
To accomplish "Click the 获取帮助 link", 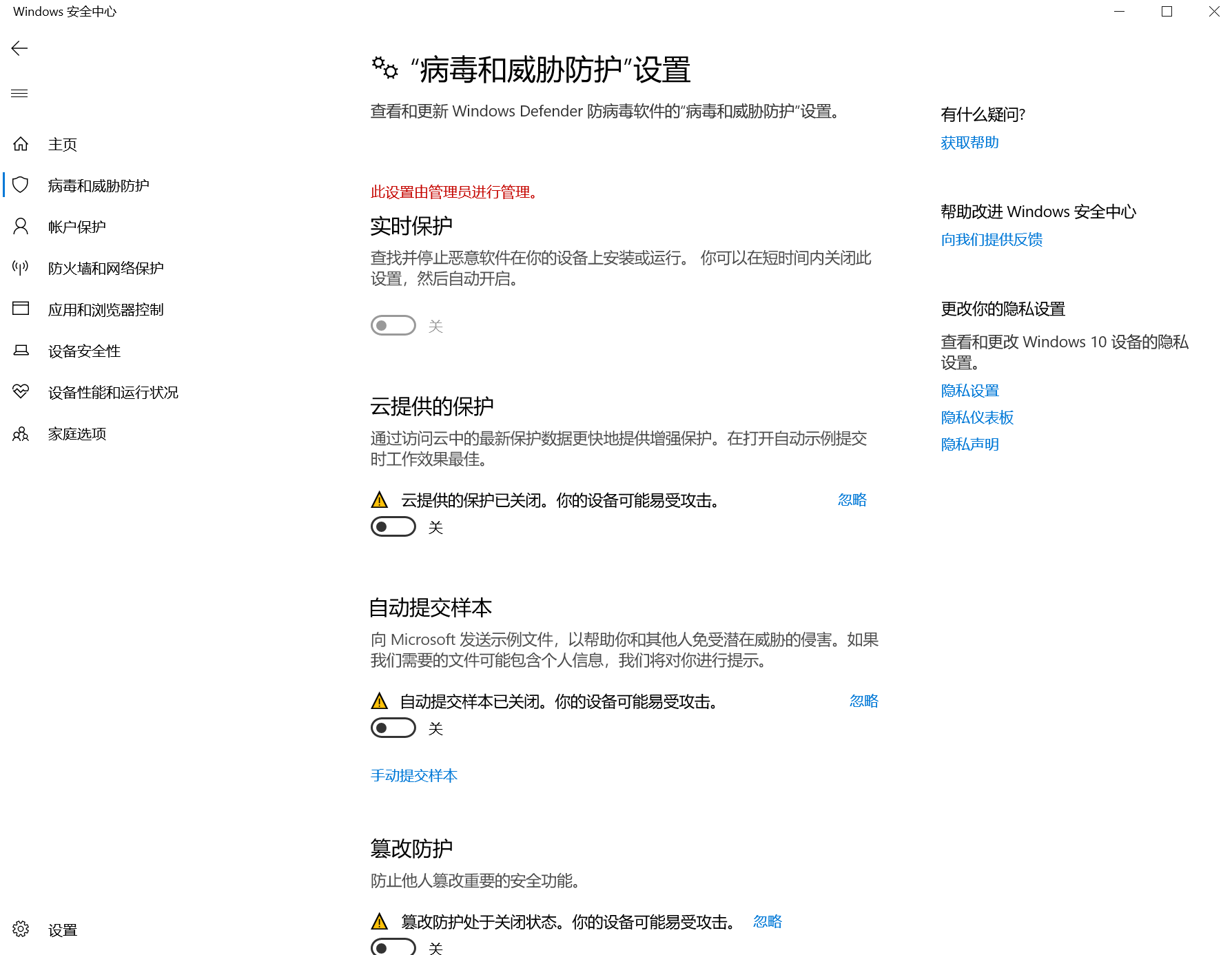I will tap(969, 143).
